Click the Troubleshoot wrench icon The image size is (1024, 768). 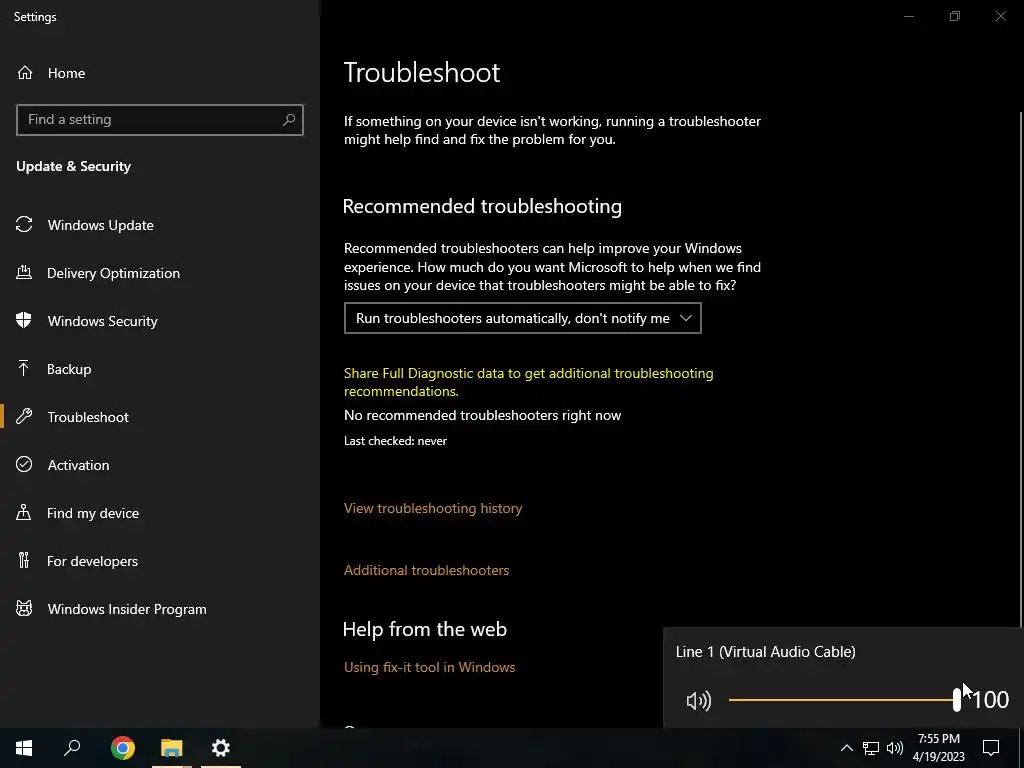(x=24, y=416)
